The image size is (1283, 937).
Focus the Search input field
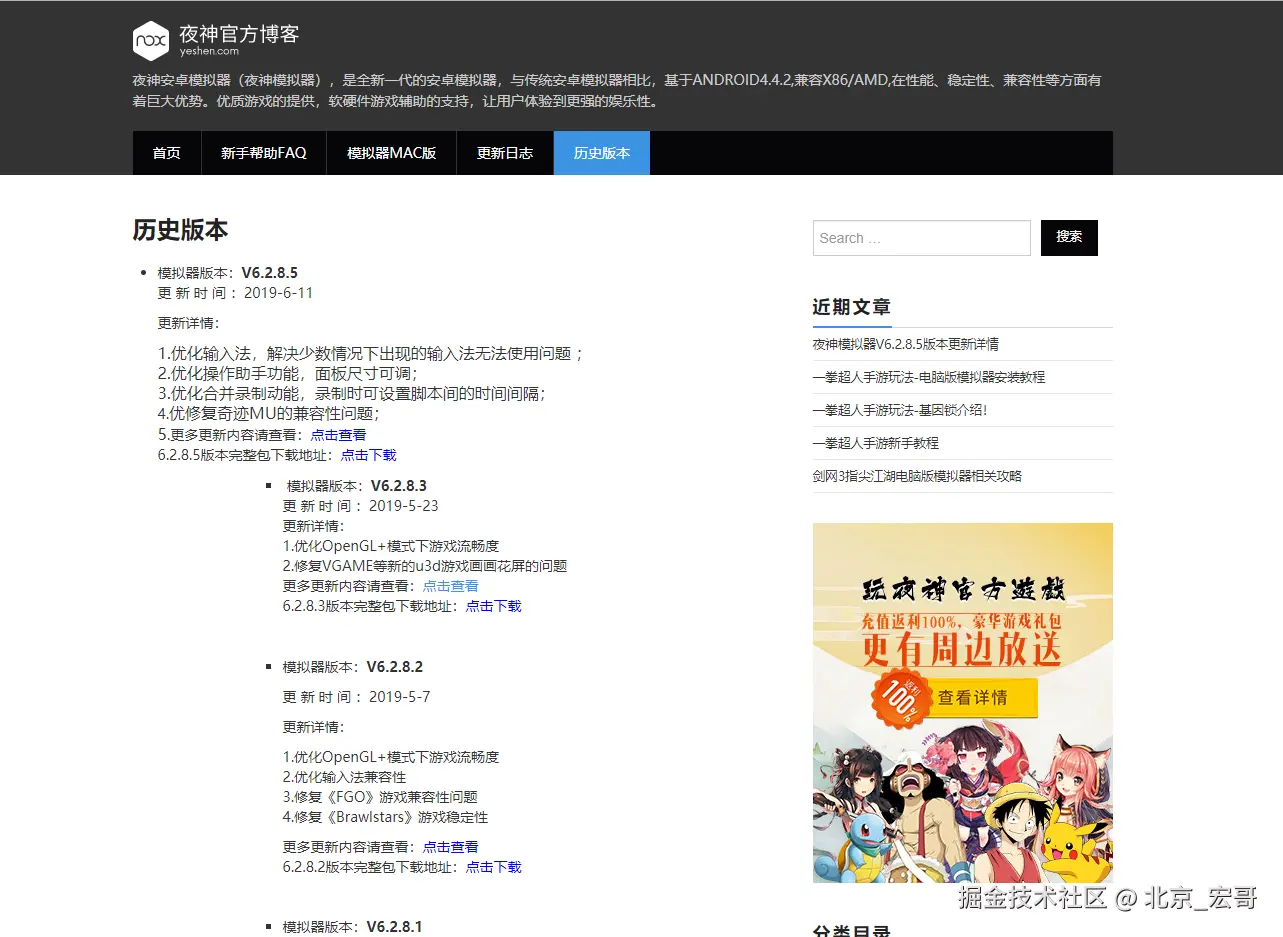click(921, 238)
